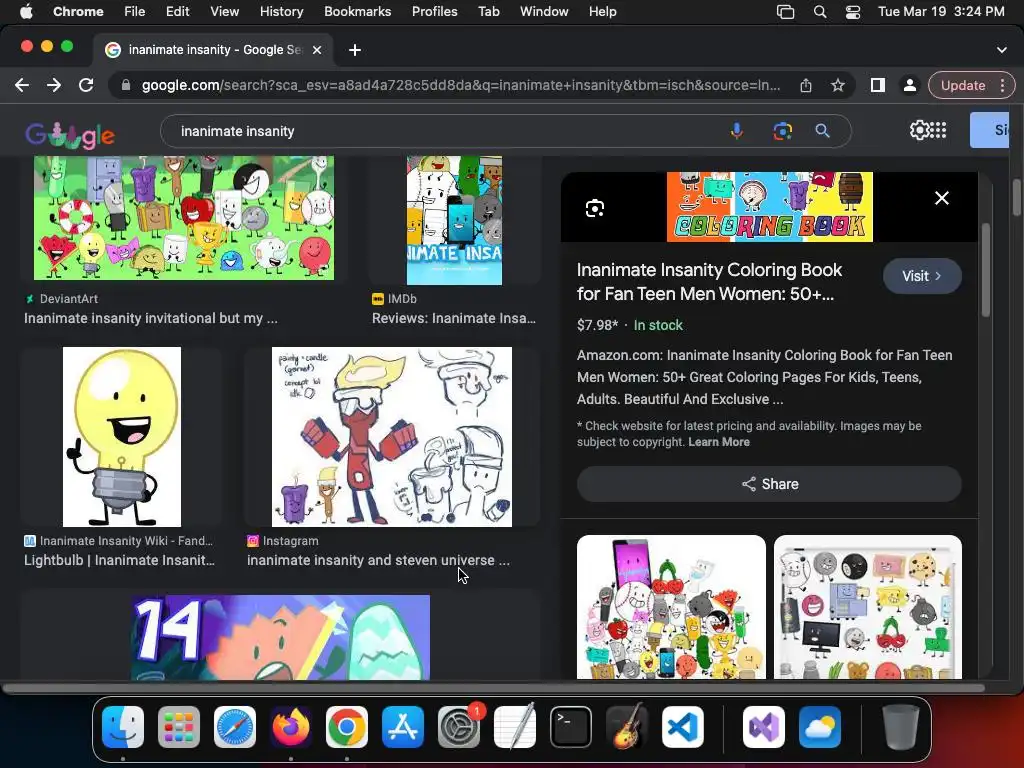Click Lens icon on coloring book preview
Viewport: 1024px width, 768px height.
click(x=595, y=208)
